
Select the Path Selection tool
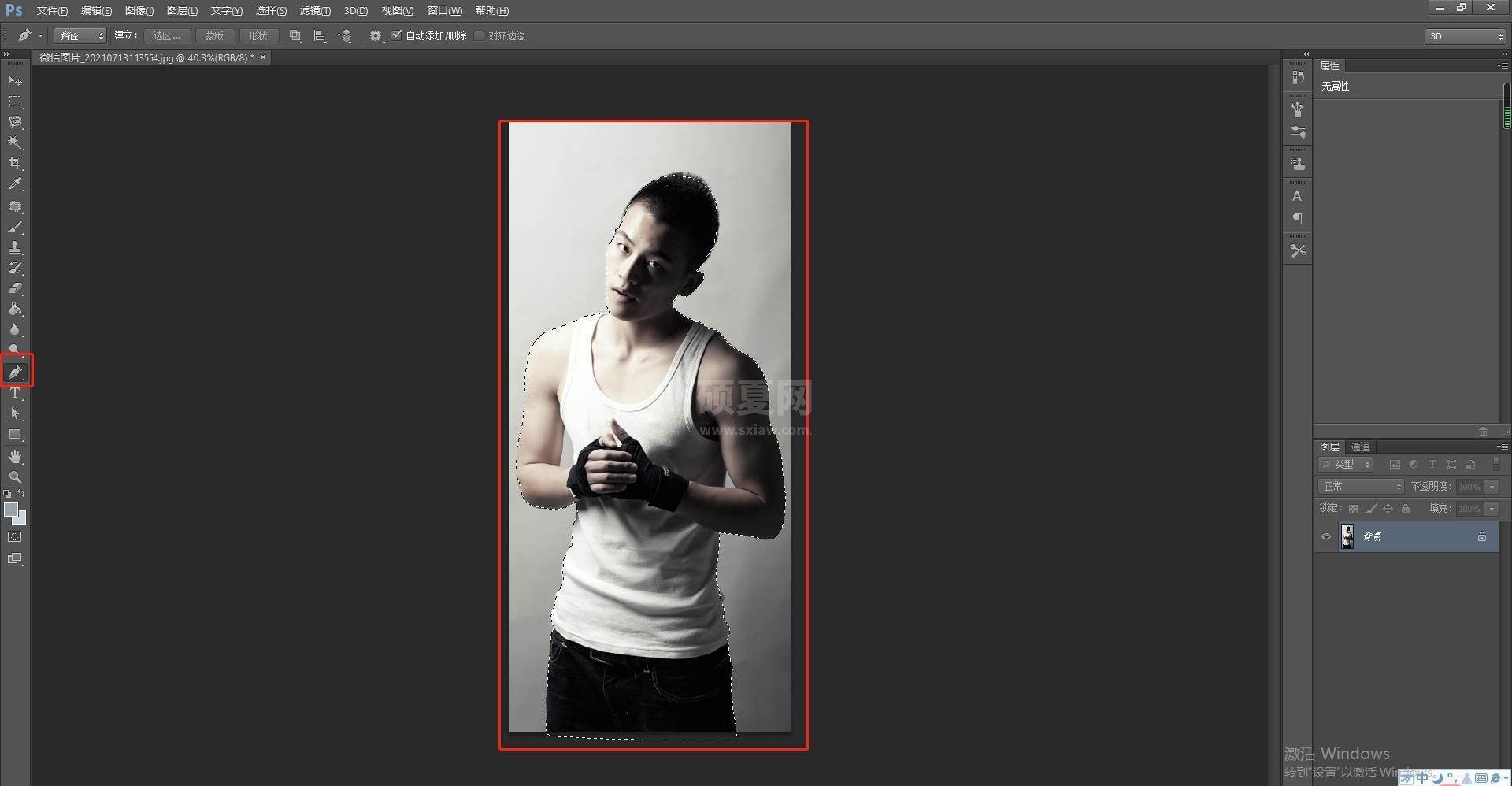pos(15,413)
